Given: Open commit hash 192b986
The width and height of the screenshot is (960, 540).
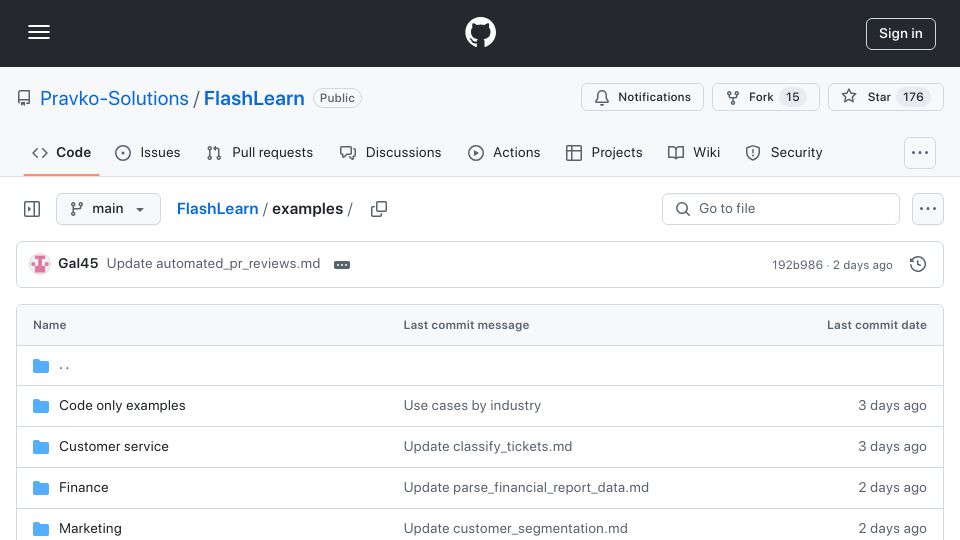Looking at the screenshot, I should tap(797, 264).
